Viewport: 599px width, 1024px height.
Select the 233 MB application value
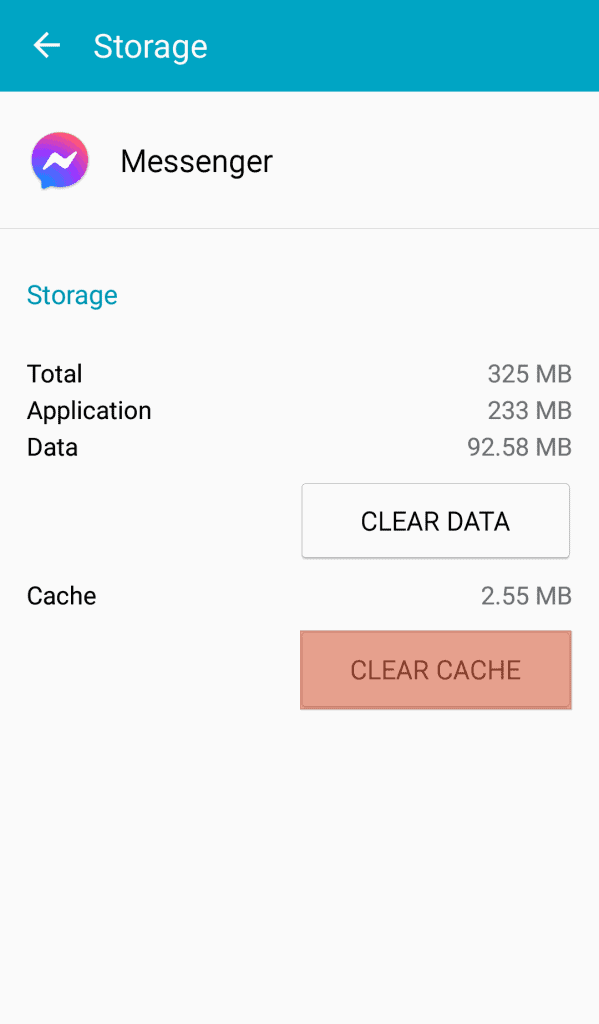(x=527, y=410)
